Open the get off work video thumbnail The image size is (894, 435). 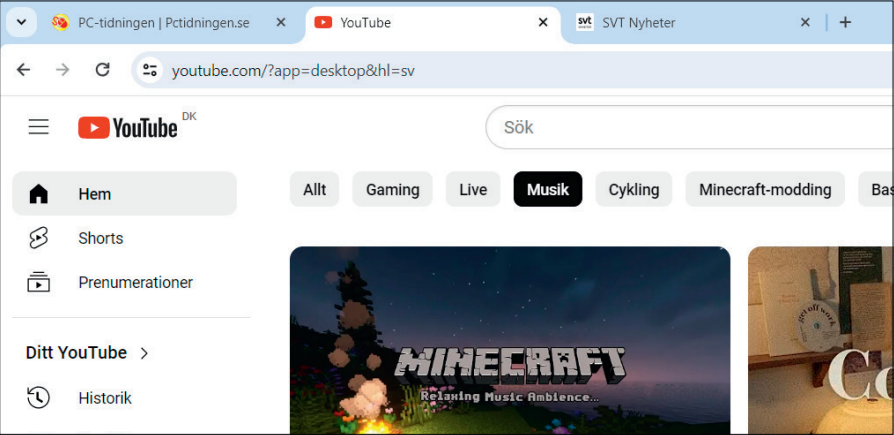tap(820, 340)
